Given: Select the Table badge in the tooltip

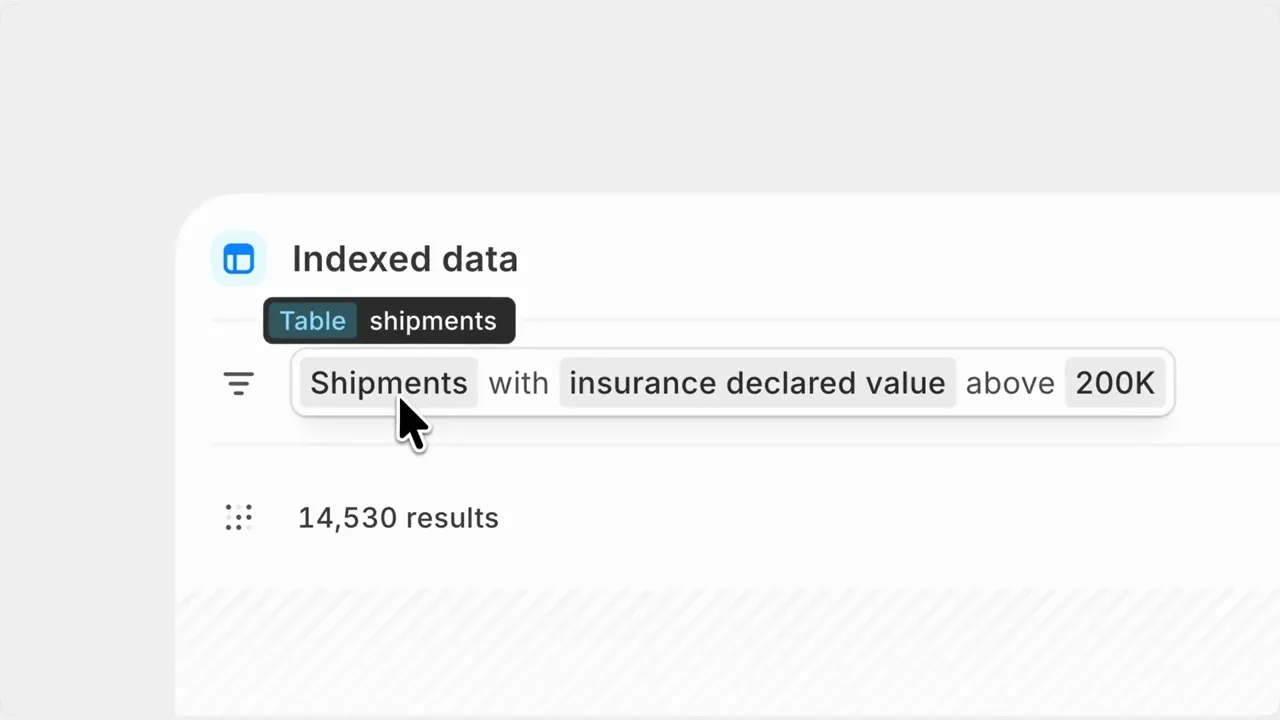Looking at the screenshot, I should (x=313, y=321).
